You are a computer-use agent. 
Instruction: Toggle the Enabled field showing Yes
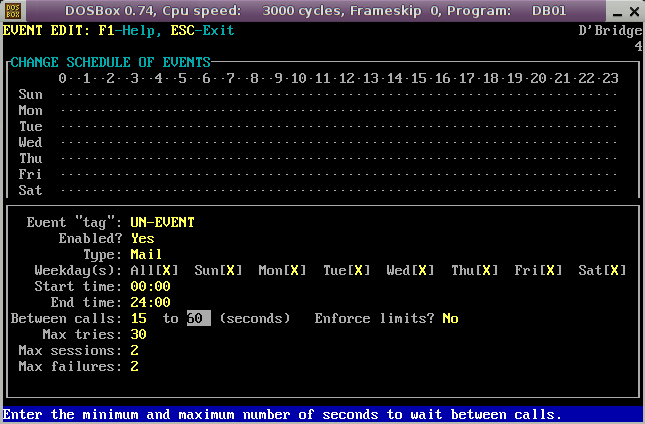142,238
